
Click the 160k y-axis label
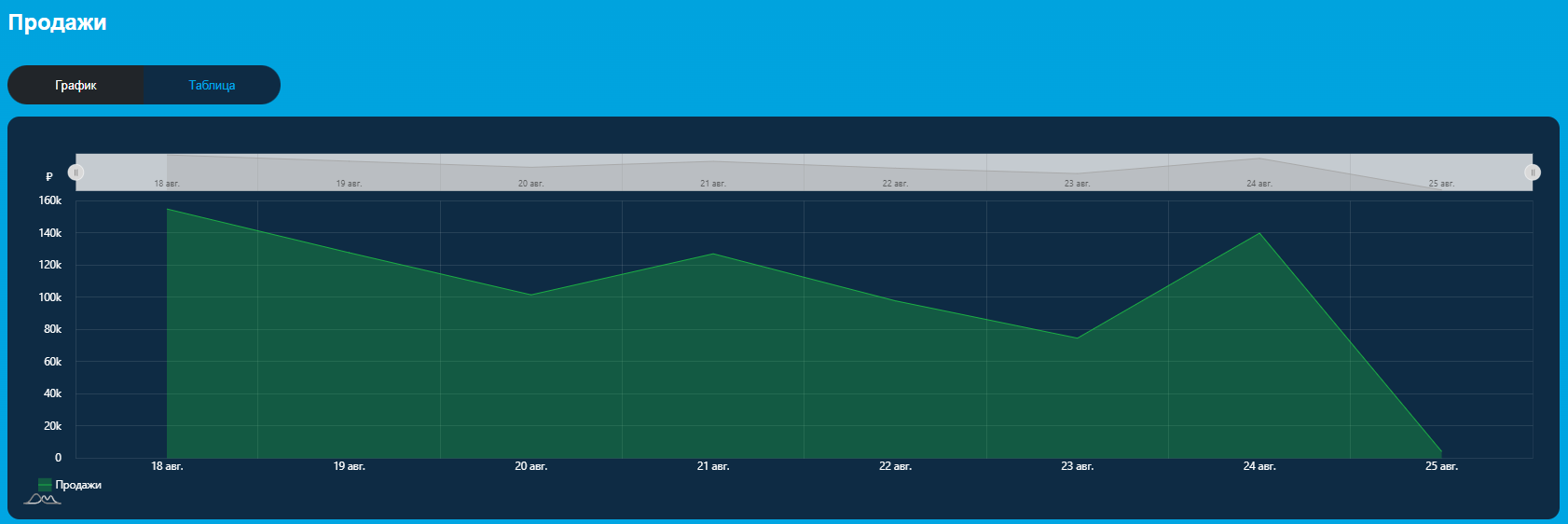[x=50, y=200]
